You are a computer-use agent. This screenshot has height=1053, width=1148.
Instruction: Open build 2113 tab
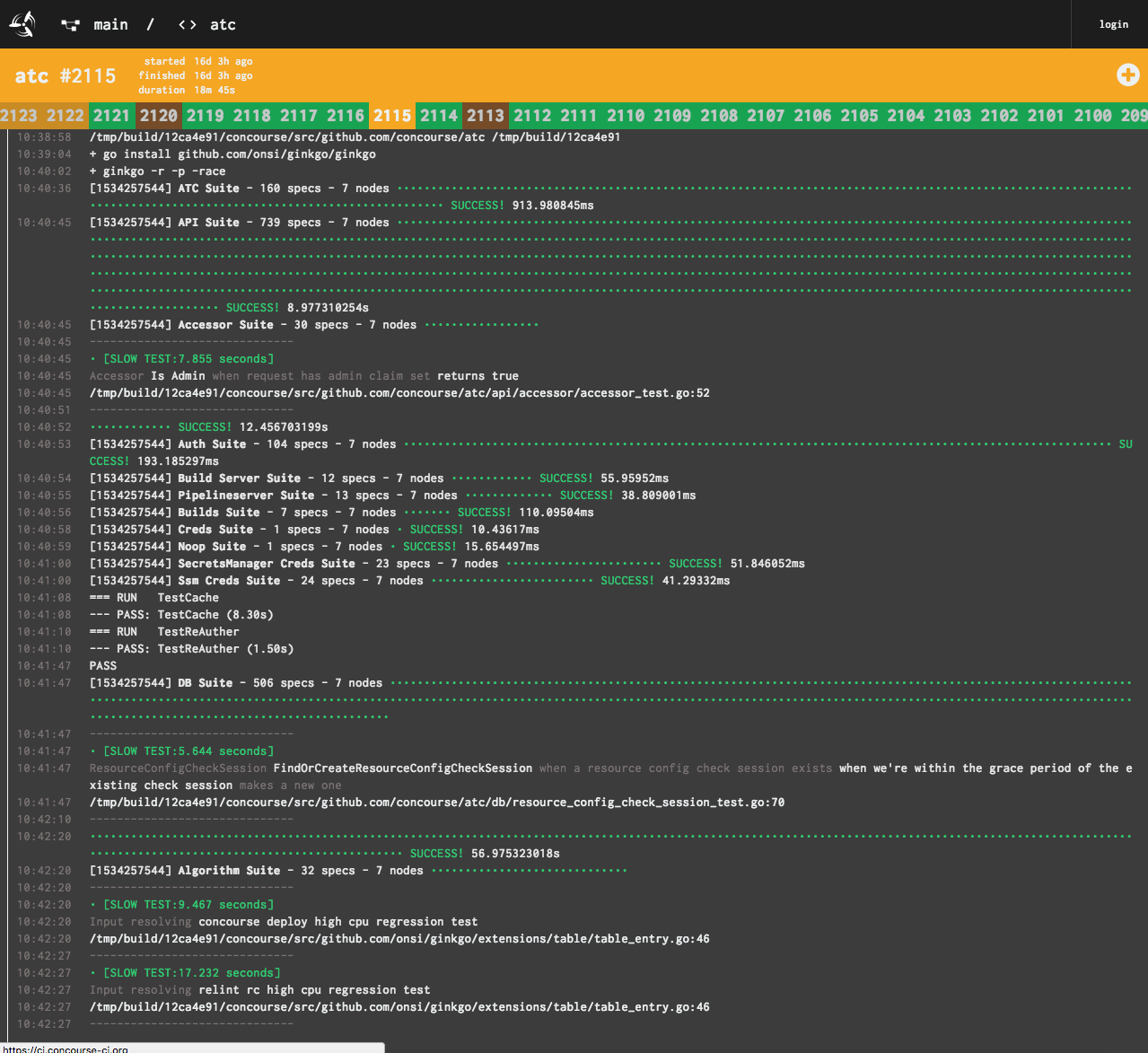tap(486, 116)
